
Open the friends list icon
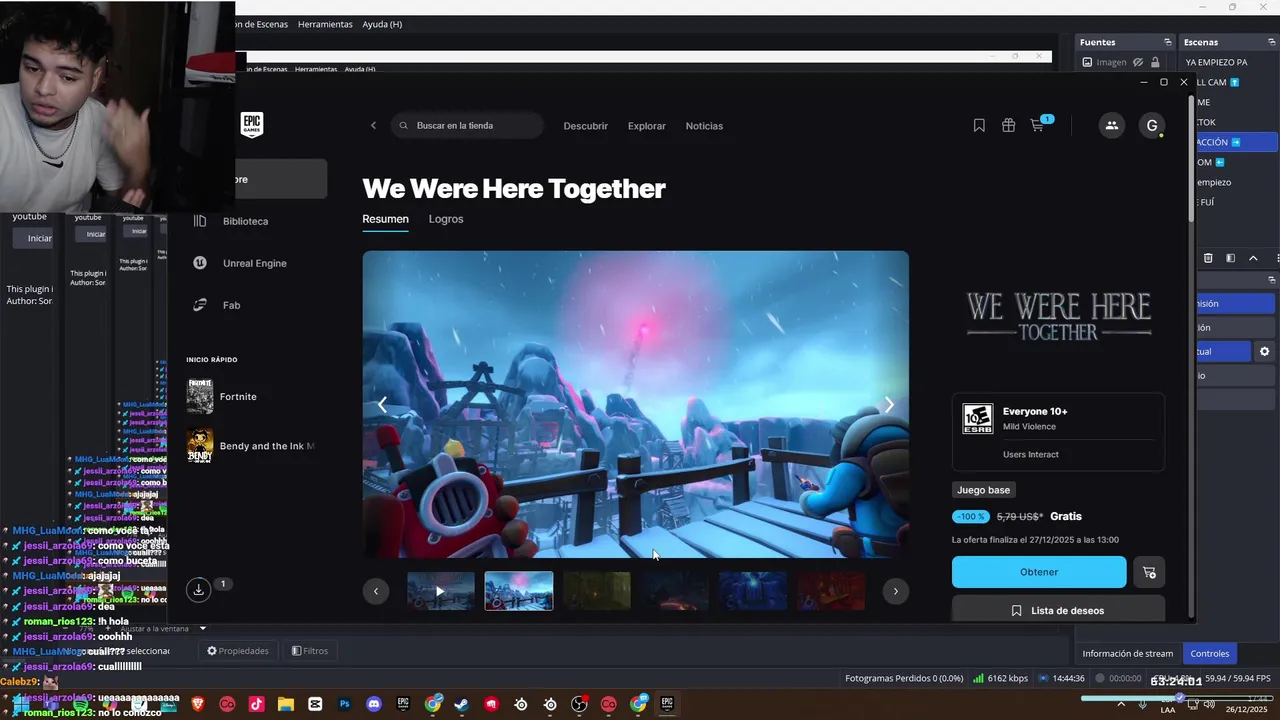click(x=1111, y=125)
